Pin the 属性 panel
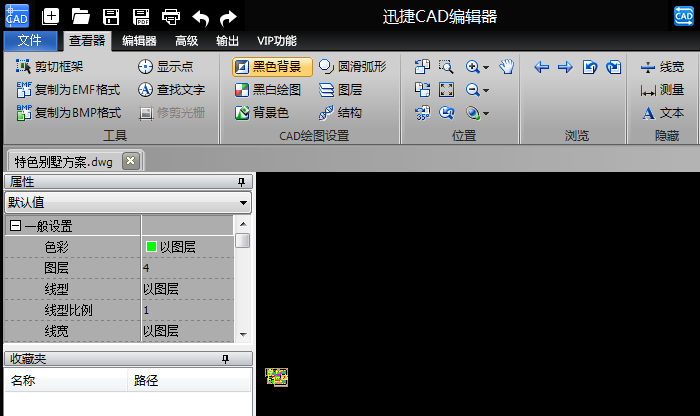Image resolution: width=700 pixels, height=416 pixels. 241,182
